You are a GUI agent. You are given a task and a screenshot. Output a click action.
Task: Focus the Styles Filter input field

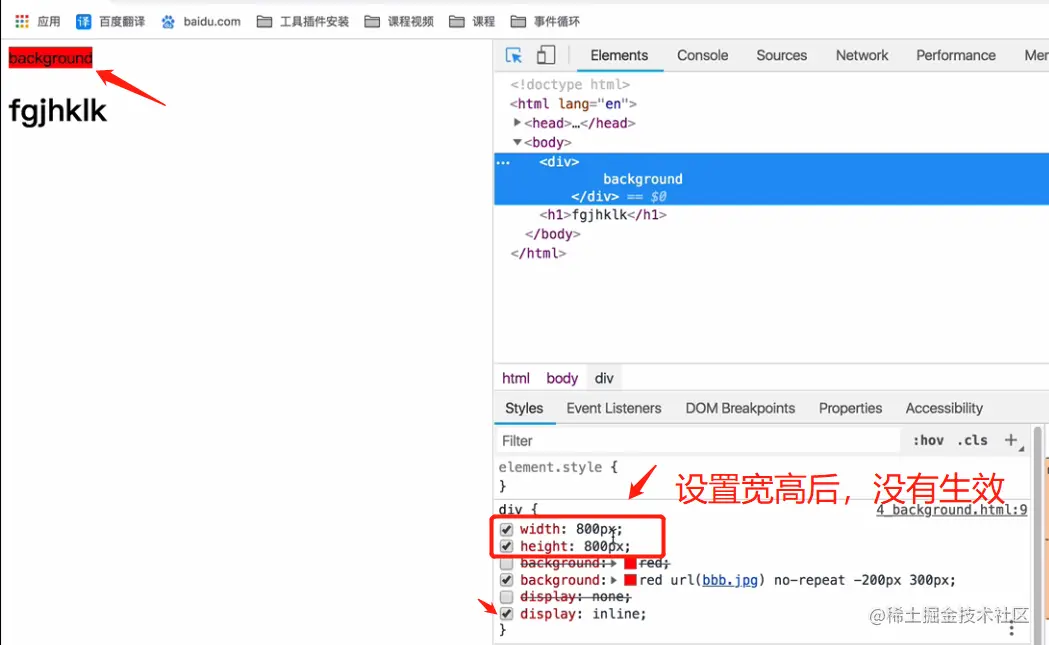click(x=698, y=440)
